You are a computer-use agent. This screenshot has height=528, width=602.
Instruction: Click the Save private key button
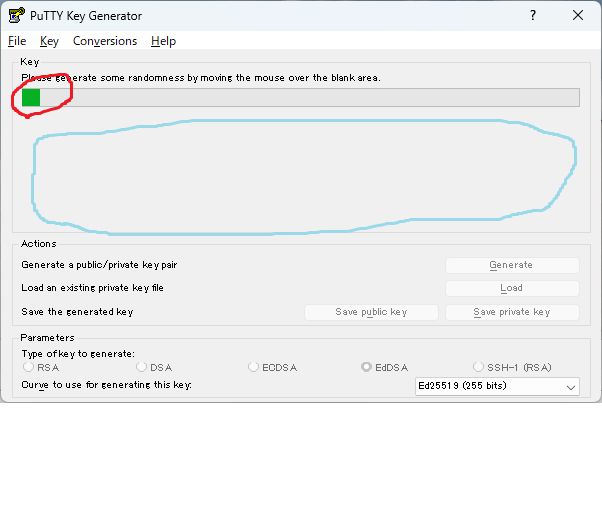tap(512, 312)
